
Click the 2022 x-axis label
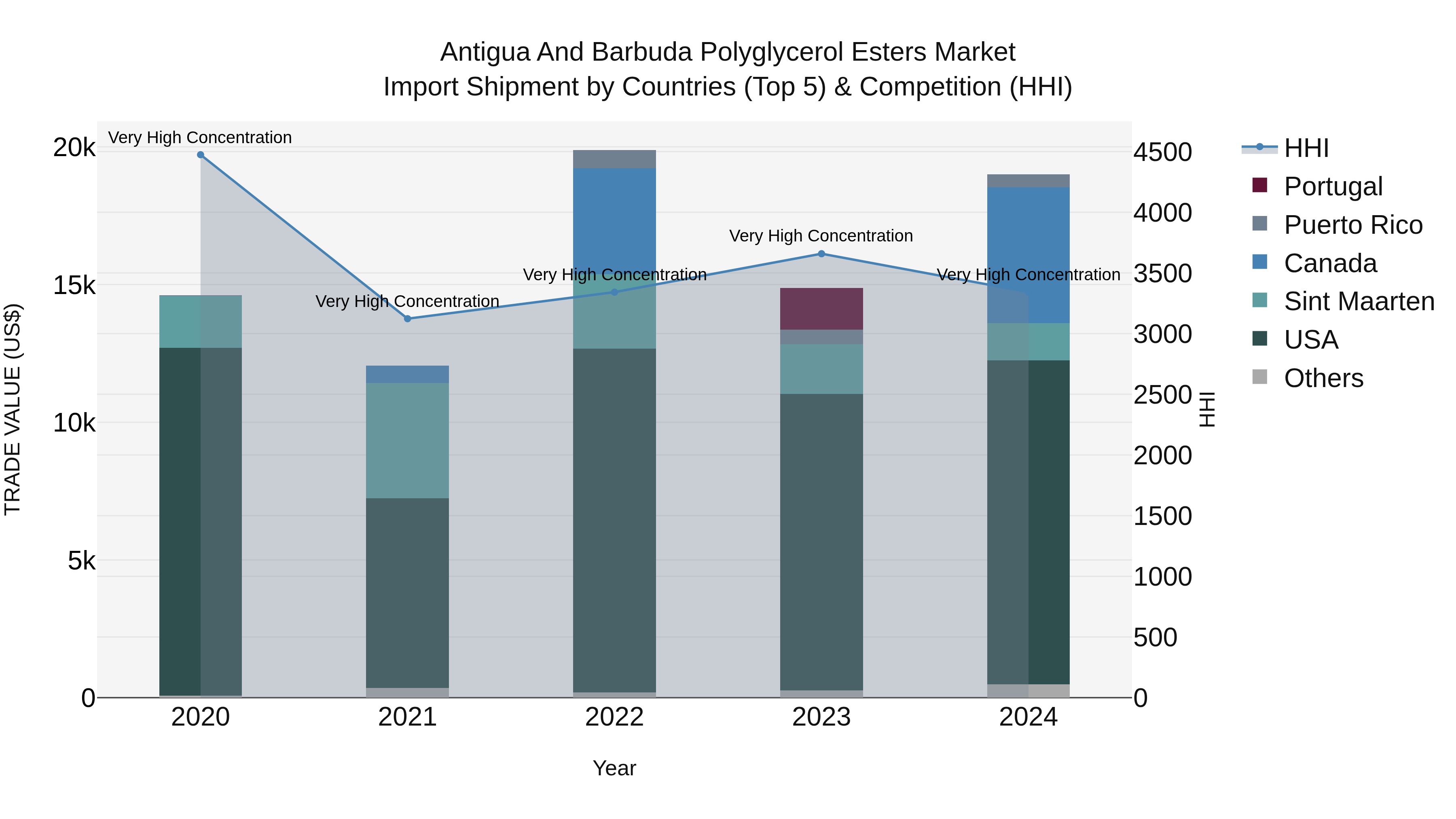pyautogui.click(x=615, y=717)
